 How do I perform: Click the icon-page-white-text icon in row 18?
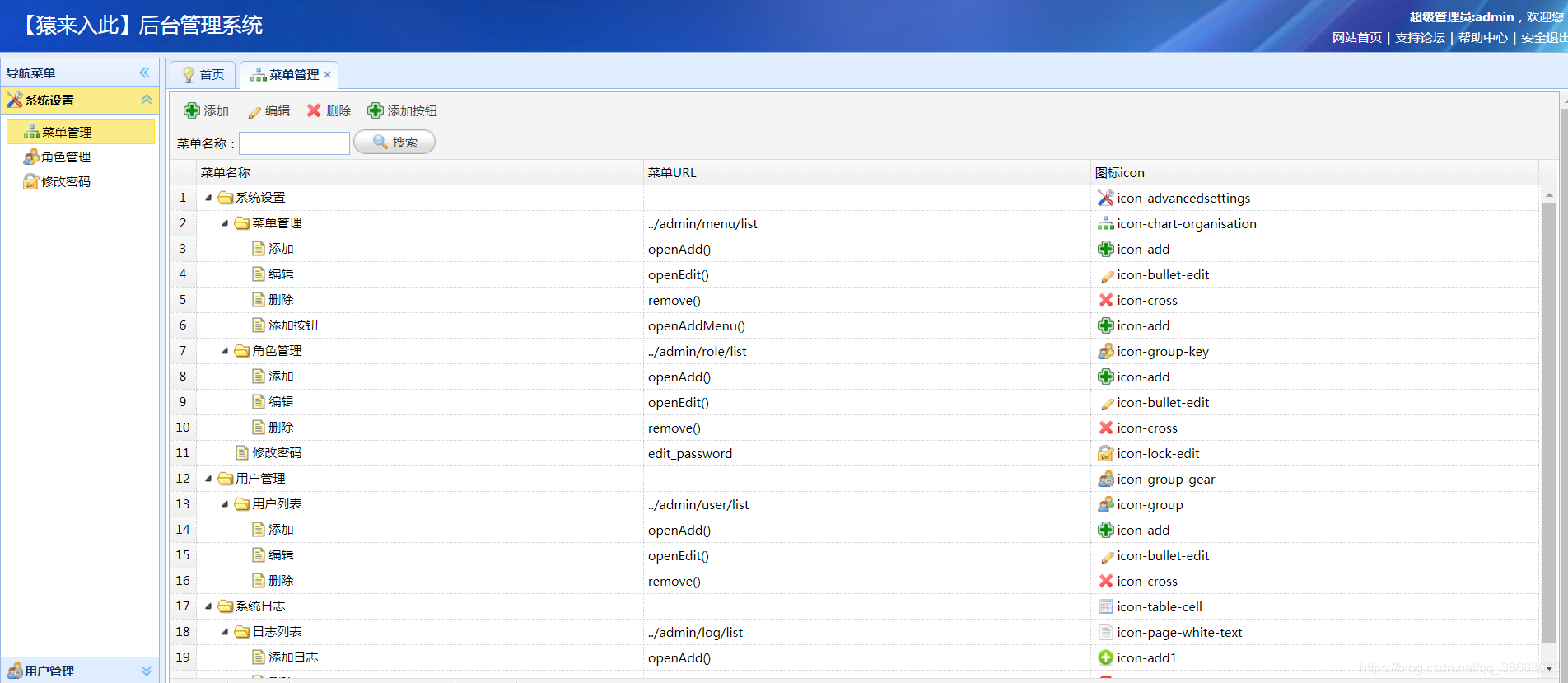click(1106, 632)
